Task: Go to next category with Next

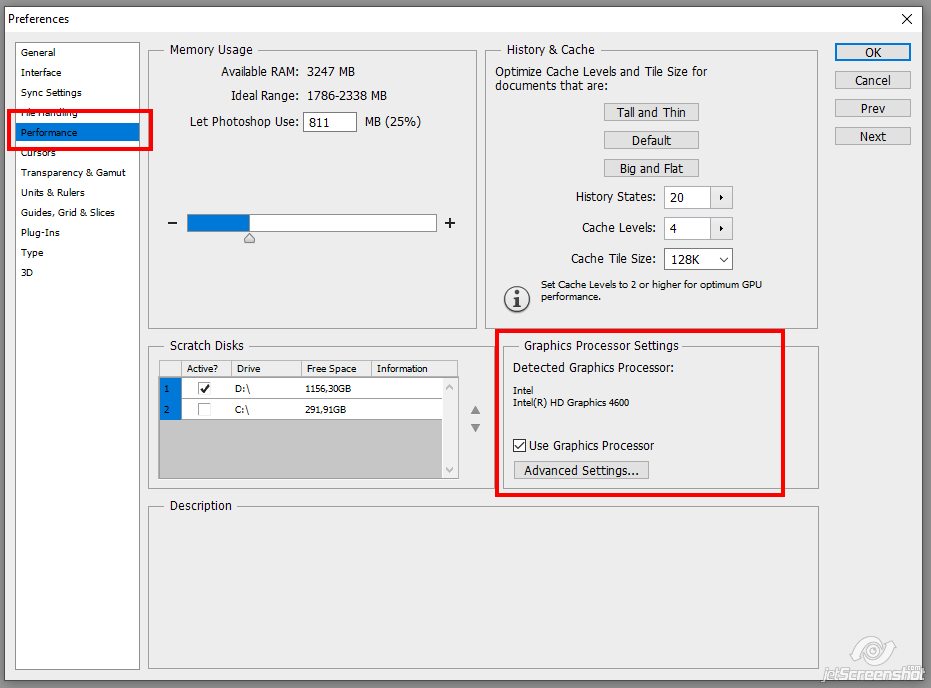Action: click(872, 137)
